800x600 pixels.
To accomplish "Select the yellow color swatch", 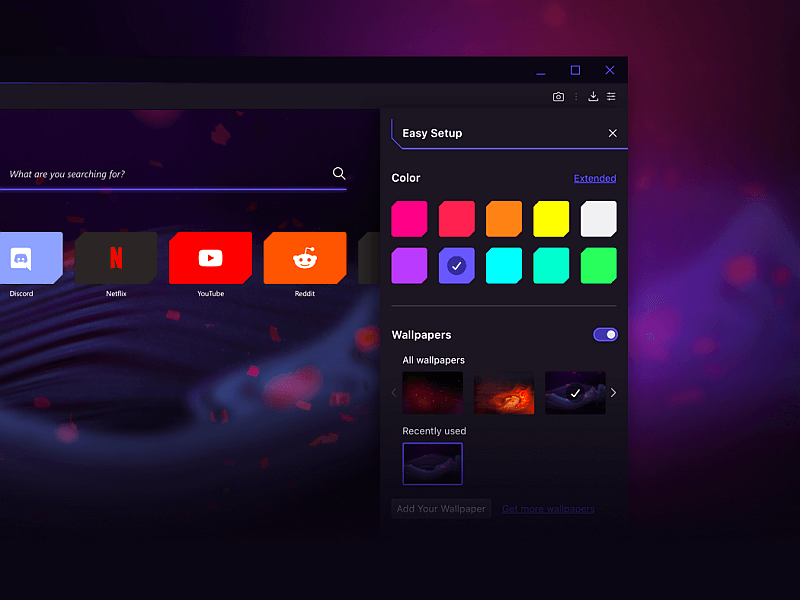I will tap(551, 219).
